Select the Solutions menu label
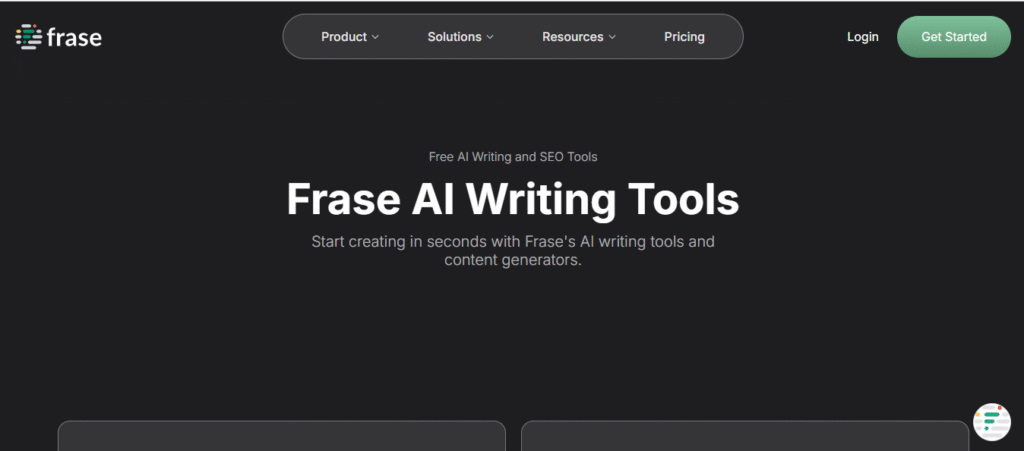 tap(454, 37)
